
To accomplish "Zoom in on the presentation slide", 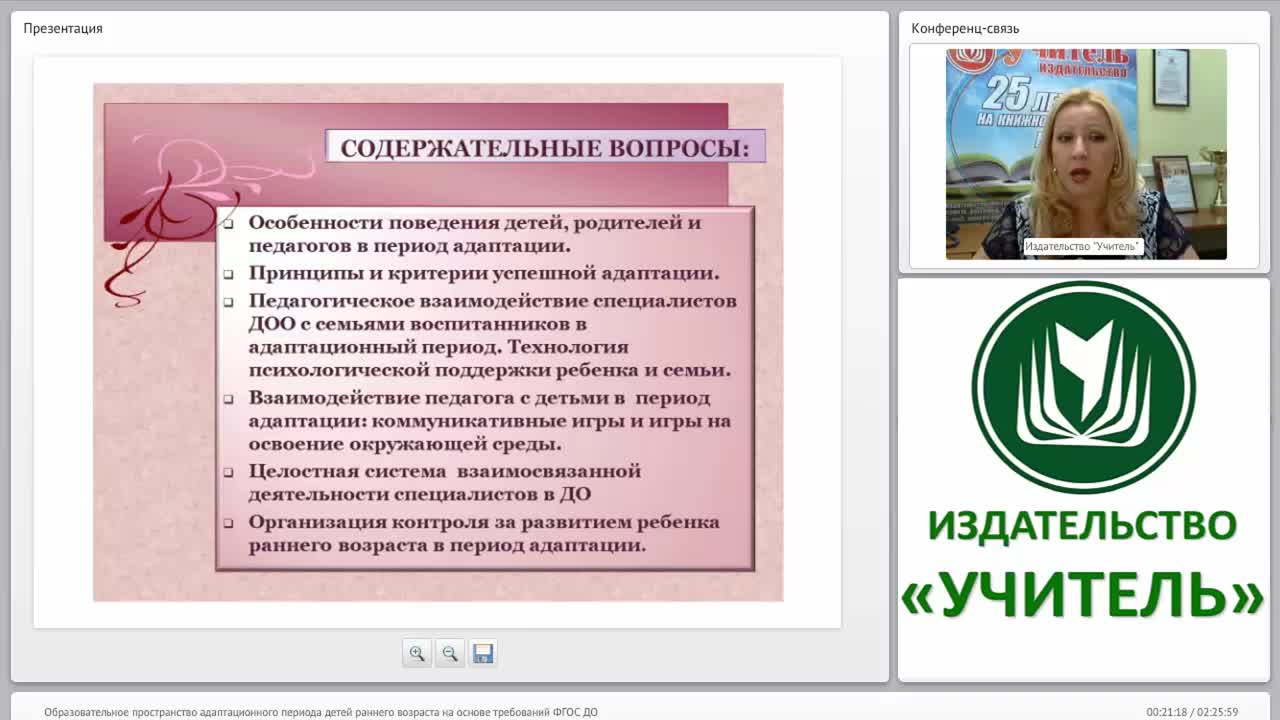I will click(417, 653).
